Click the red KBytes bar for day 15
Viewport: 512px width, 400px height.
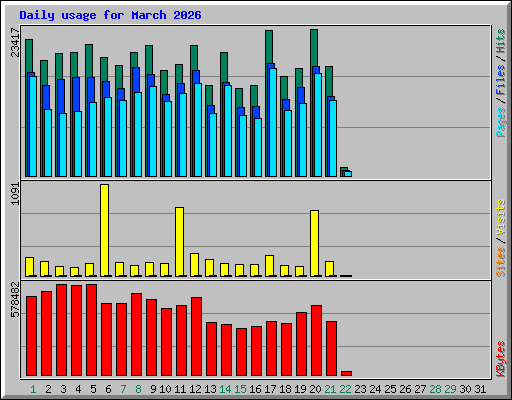click(242, 352)
